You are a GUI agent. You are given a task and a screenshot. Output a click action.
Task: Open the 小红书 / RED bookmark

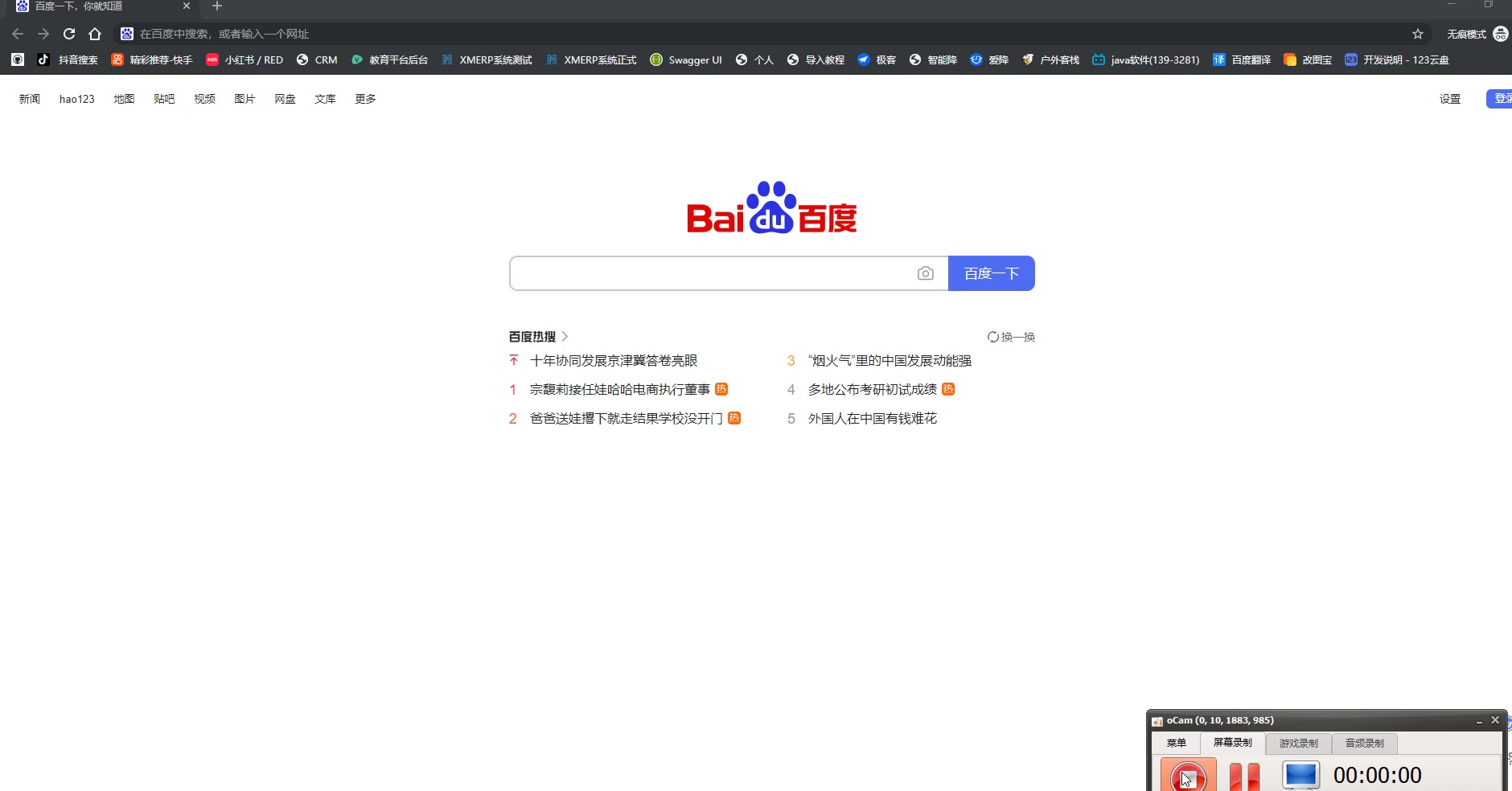[244, 59]
